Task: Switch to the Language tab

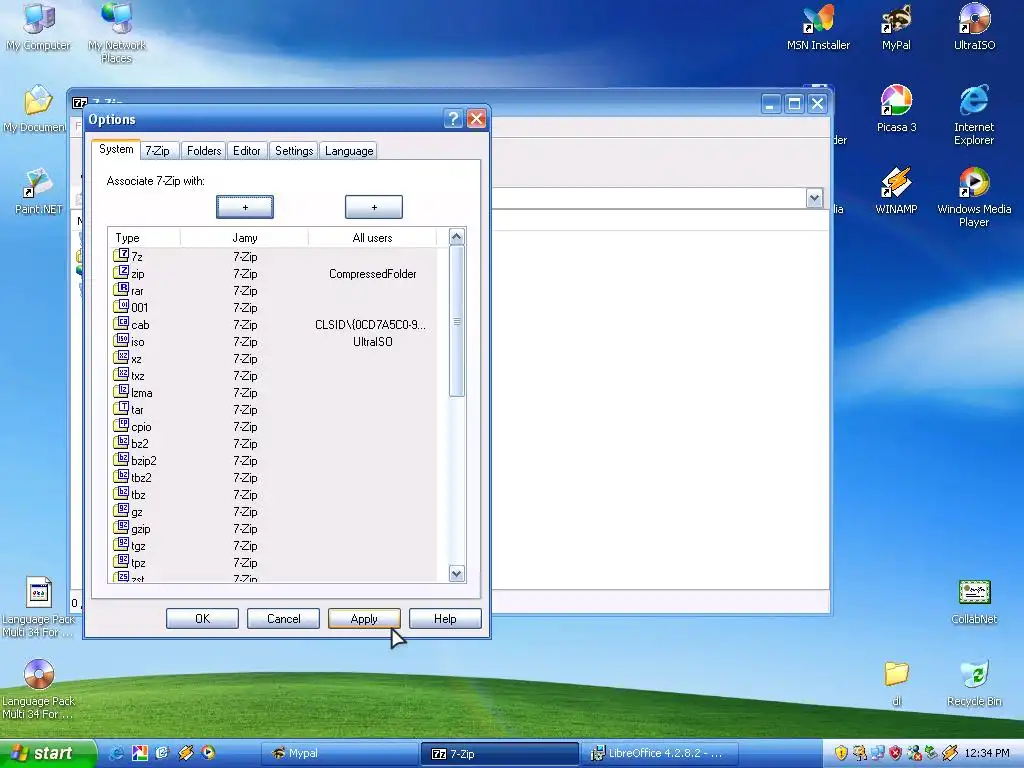Action: click(x=349, y=151)
